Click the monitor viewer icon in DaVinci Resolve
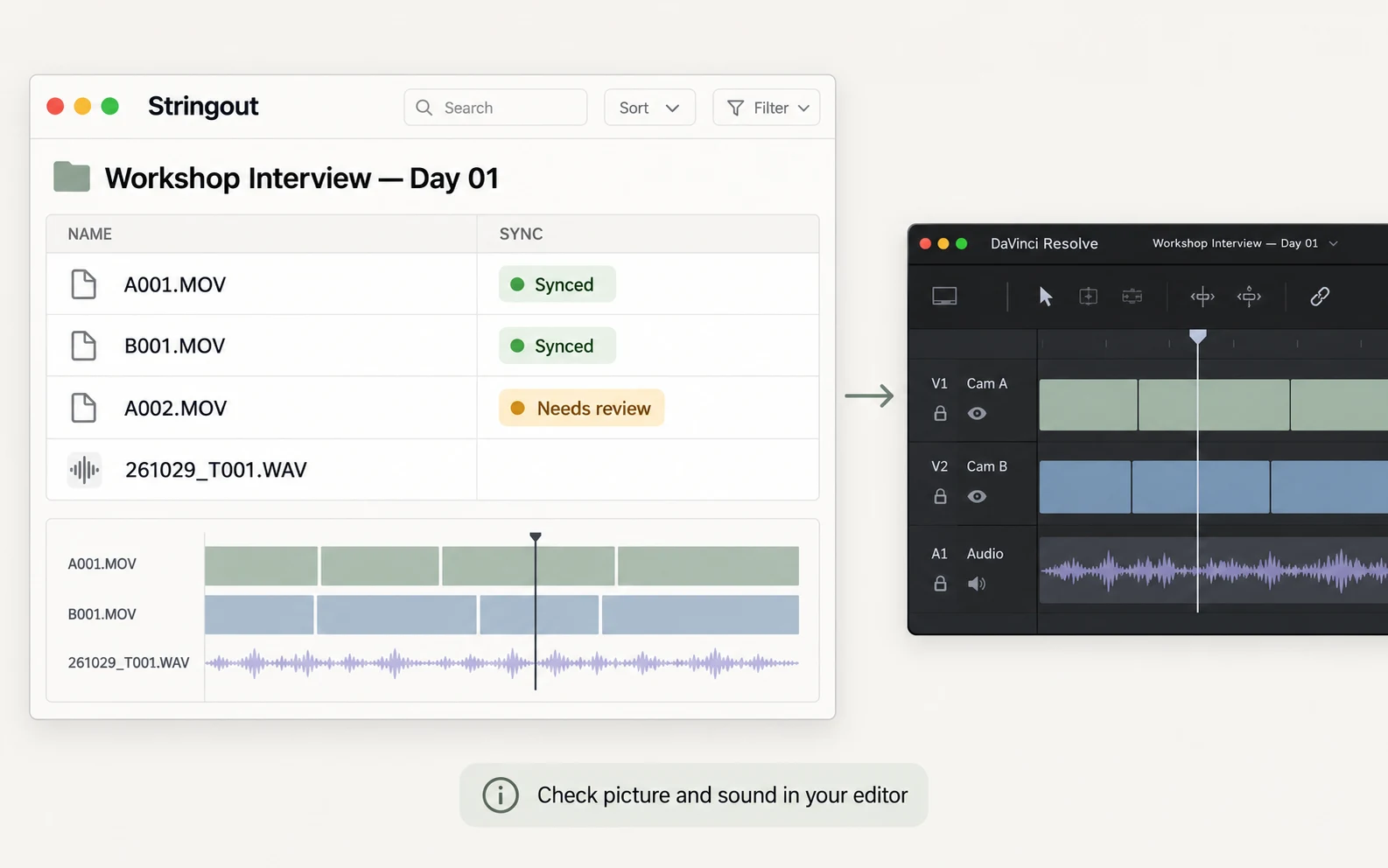Image resolution: width=1388 pixels, height=868 pixels. point(944,297)
